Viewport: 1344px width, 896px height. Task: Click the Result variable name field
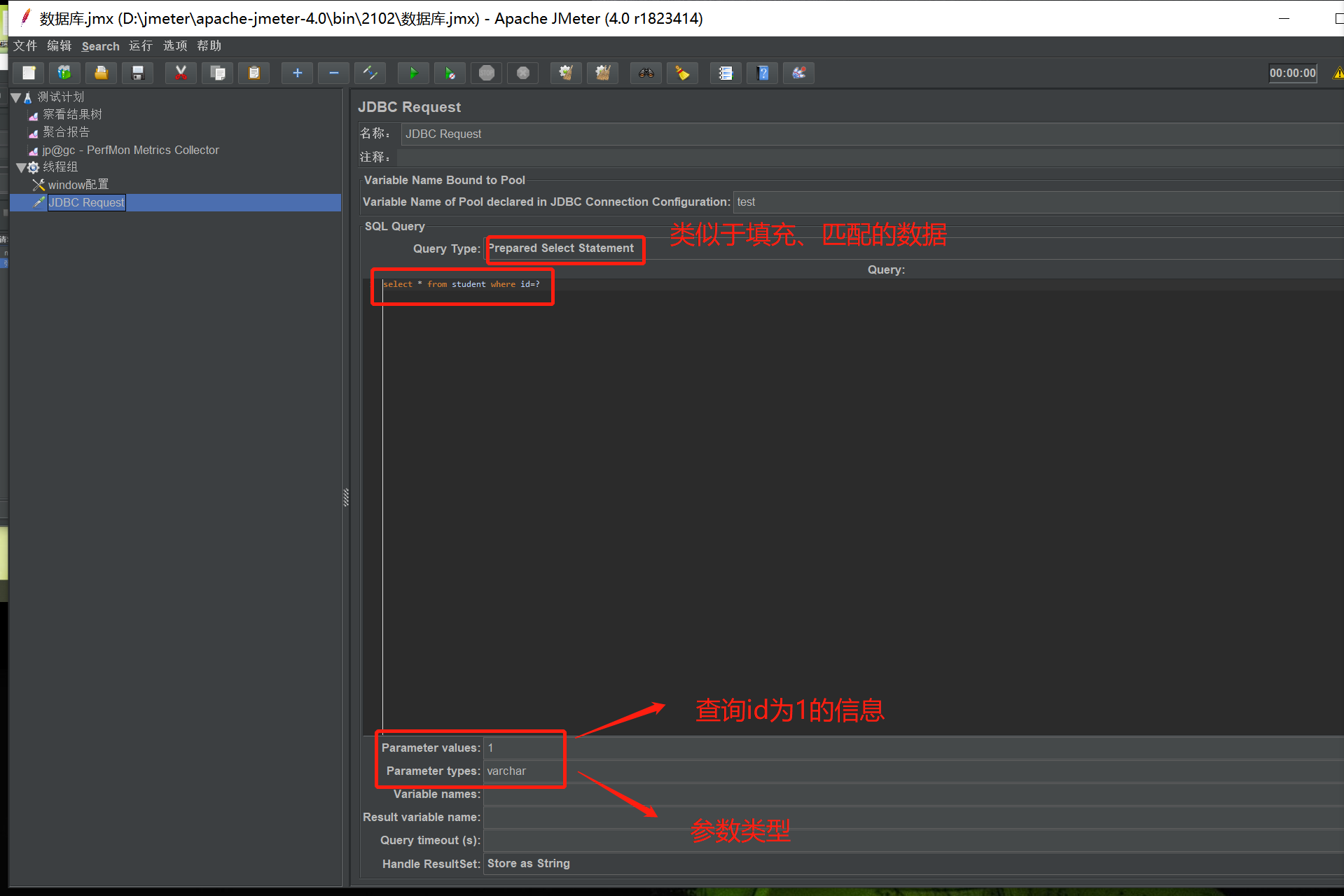pos(914,818)
